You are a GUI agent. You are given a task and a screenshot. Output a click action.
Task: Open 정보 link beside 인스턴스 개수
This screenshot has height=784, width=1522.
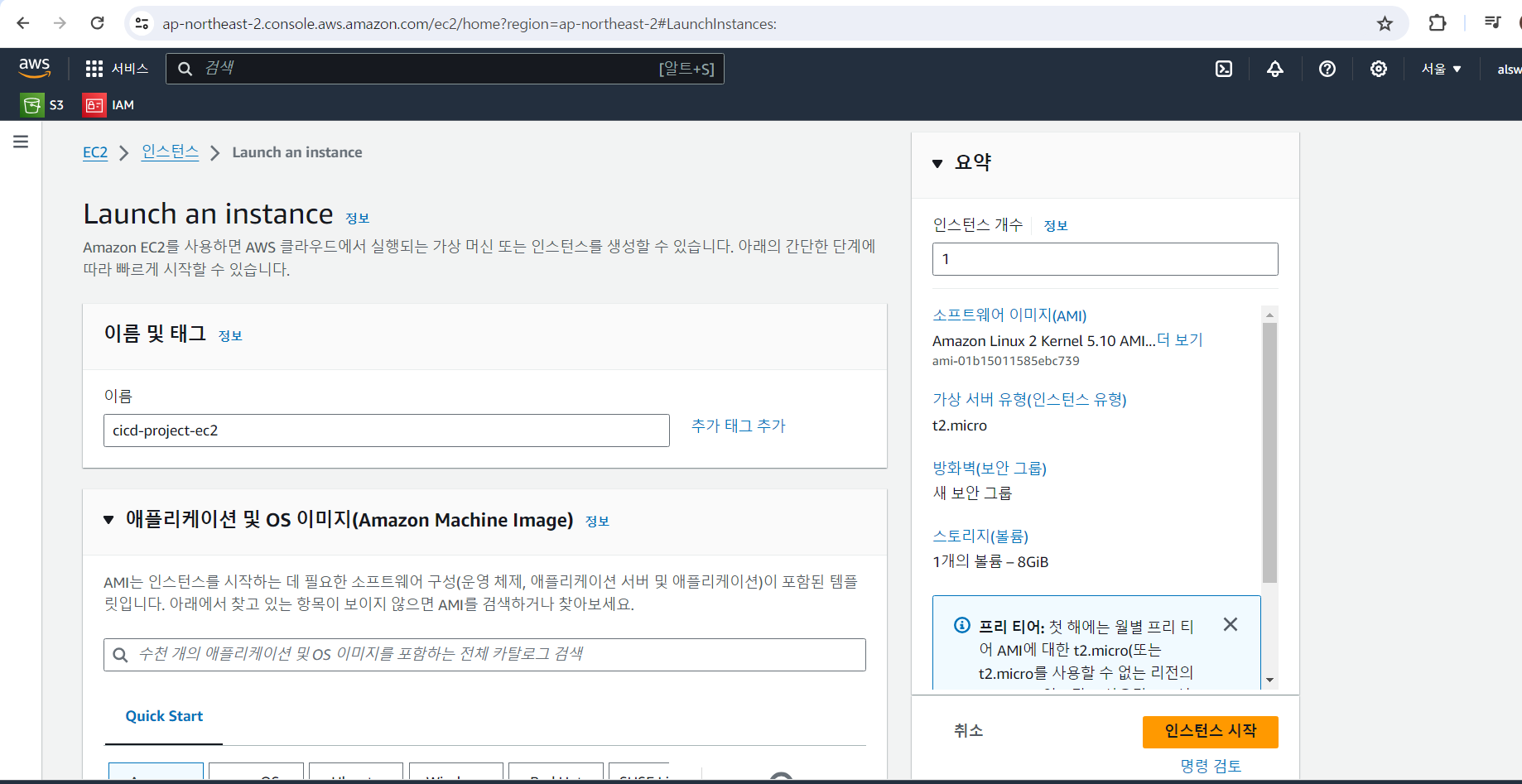[1056, 225]
